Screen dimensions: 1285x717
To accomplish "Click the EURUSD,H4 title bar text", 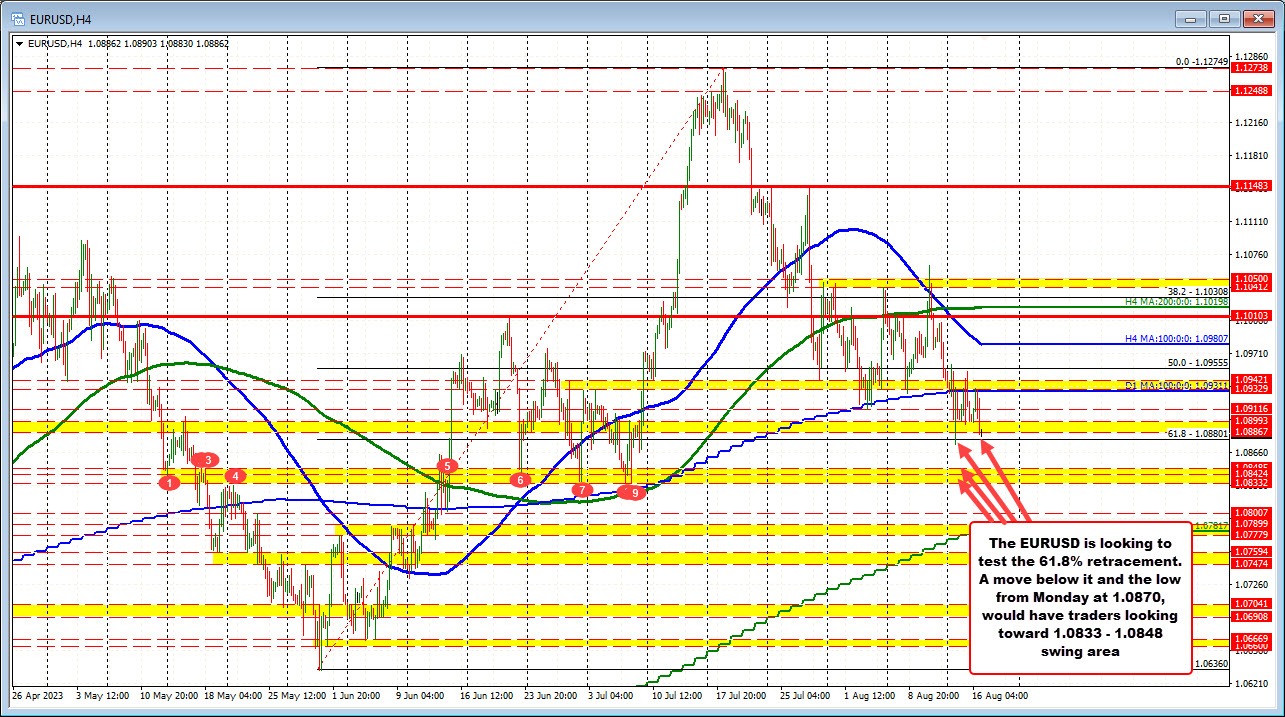I will pos(60,17).
